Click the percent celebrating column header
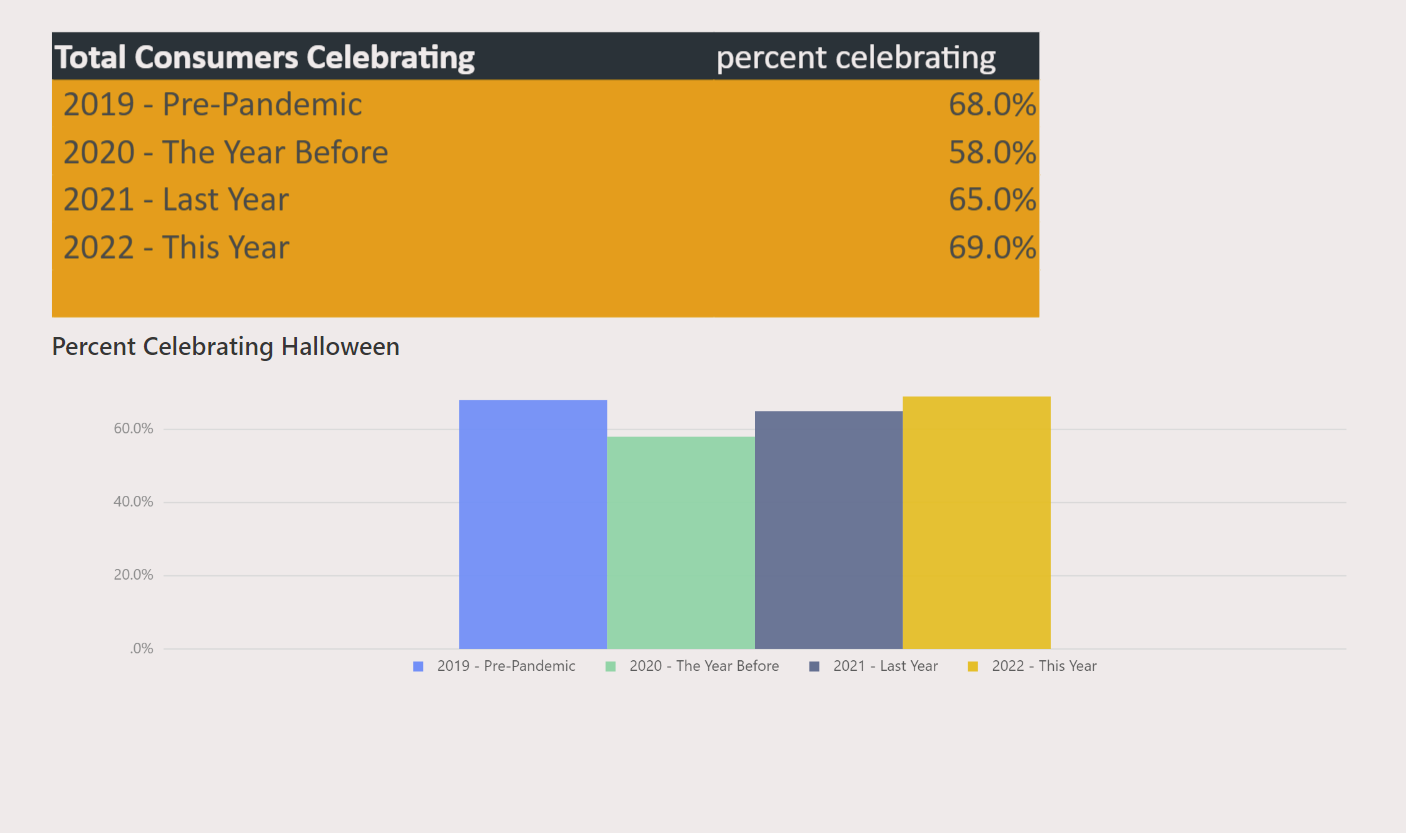Image resolution: width=1406 pixels, height=833 pixels. click(856, 57)
